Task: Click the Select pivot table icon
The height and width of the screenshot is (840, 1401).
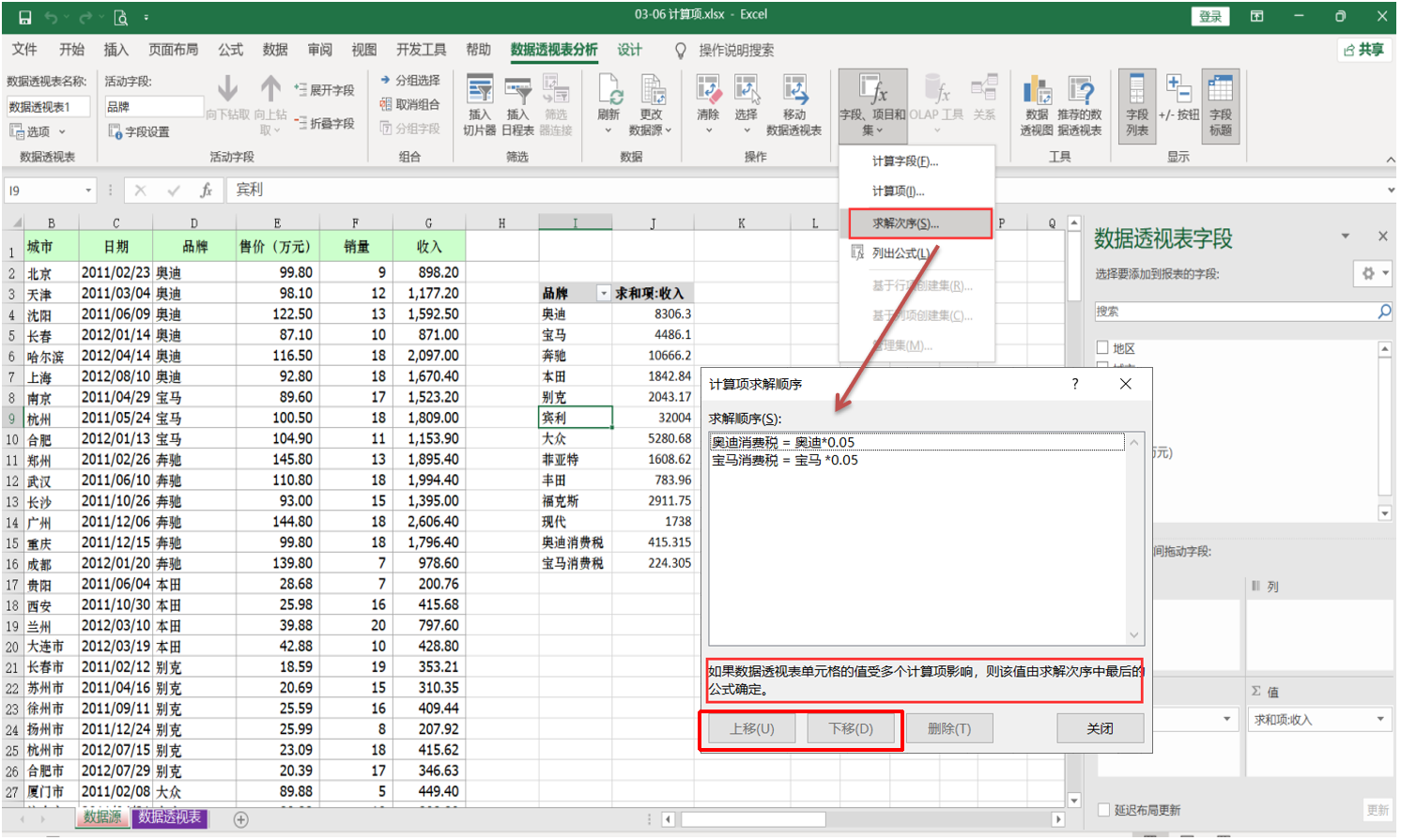Action: pyautogui.click(x=747, y=90)
